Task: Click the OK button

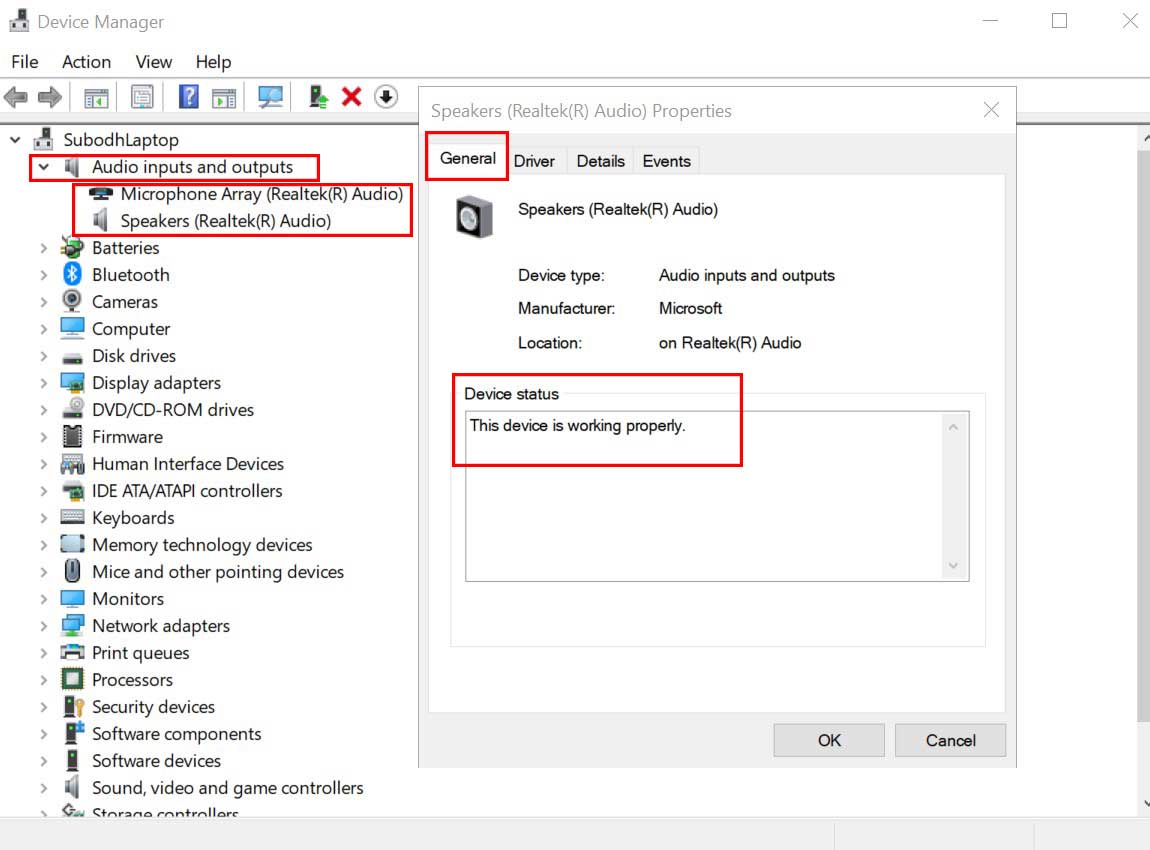Action: pos(828,740)
